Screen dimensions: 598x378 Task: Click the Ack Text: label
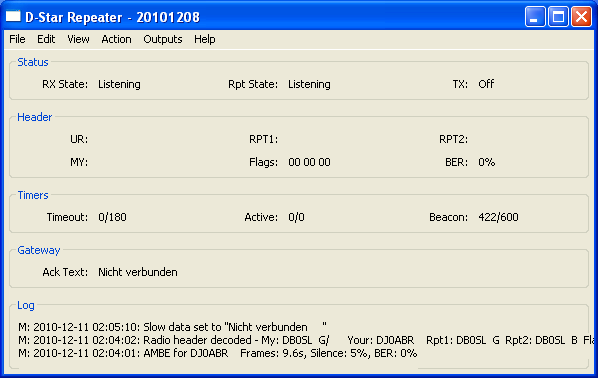tap(65, 272)
